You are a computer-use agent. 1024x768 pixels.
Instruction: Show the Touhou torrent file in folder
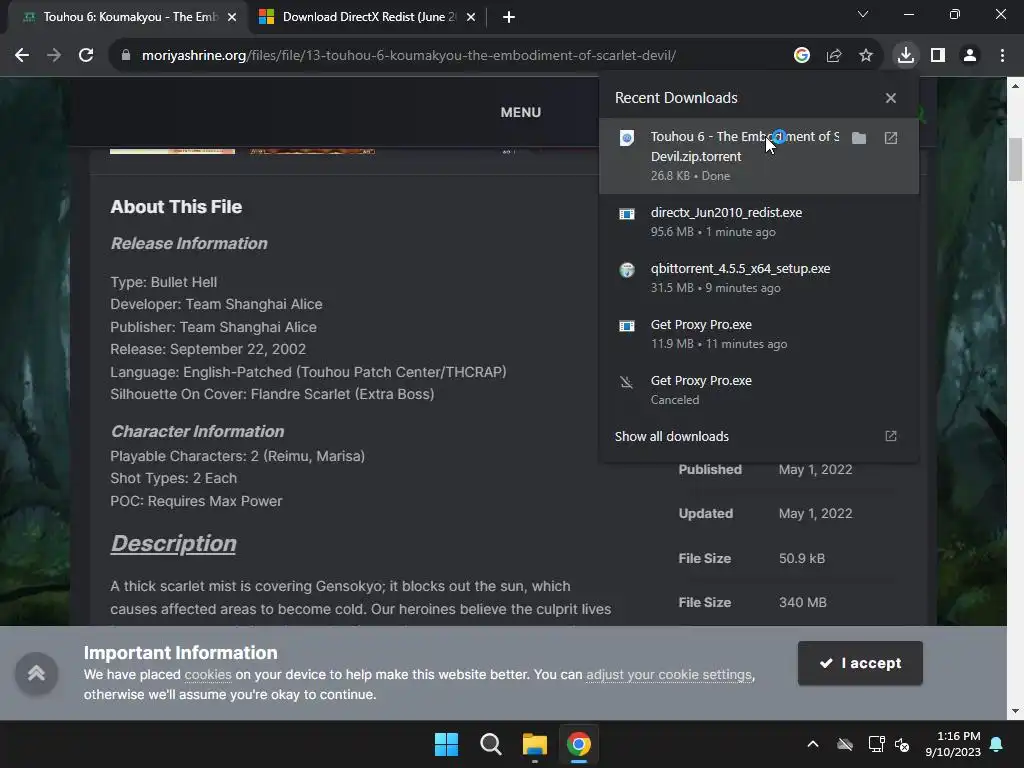coord(859,138)
